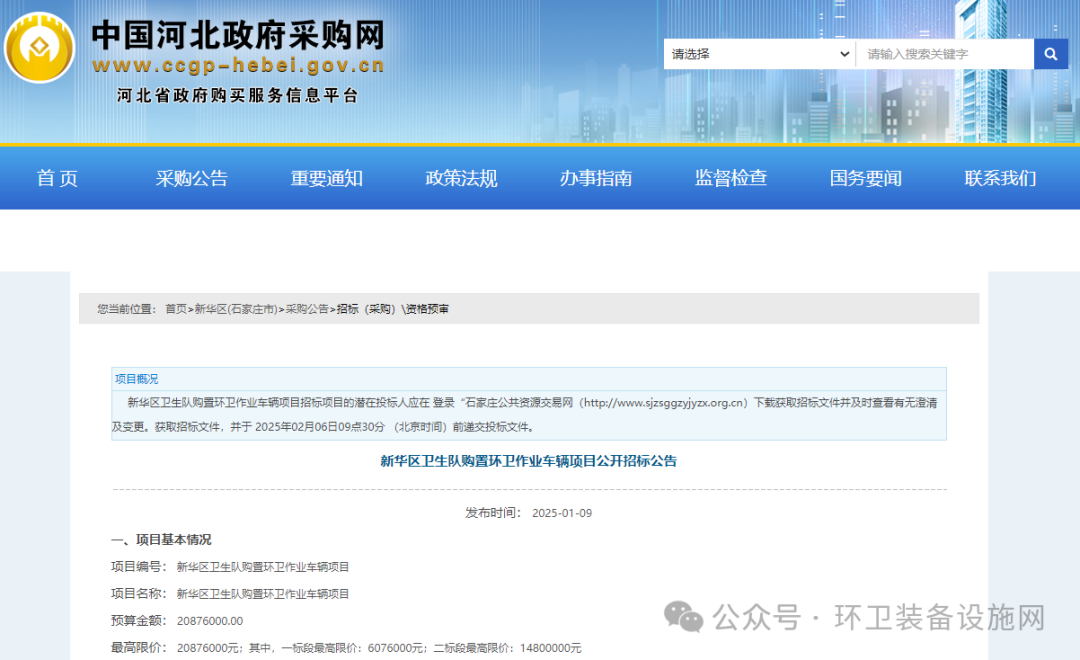The width and height of the screenshot is (1080, 660).
Task: Open the 国务要闻 menu item
Action: pyautogui.click(x=866, y=178)
